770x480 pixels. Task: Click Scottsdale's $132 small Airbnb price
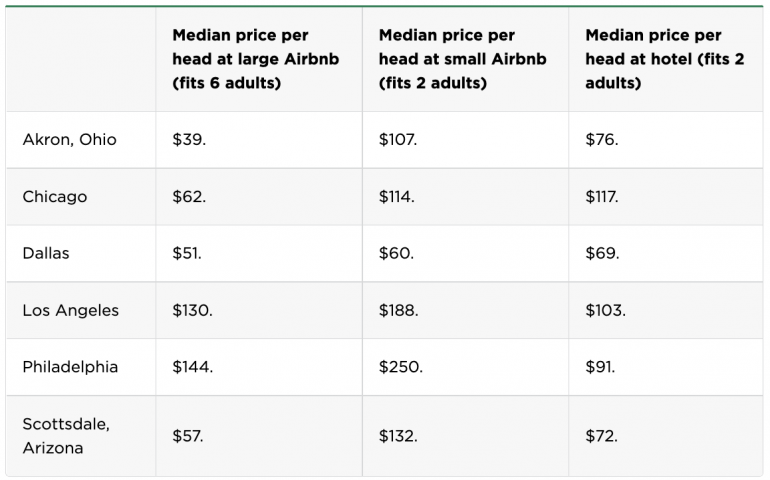(x=398, y=436)
